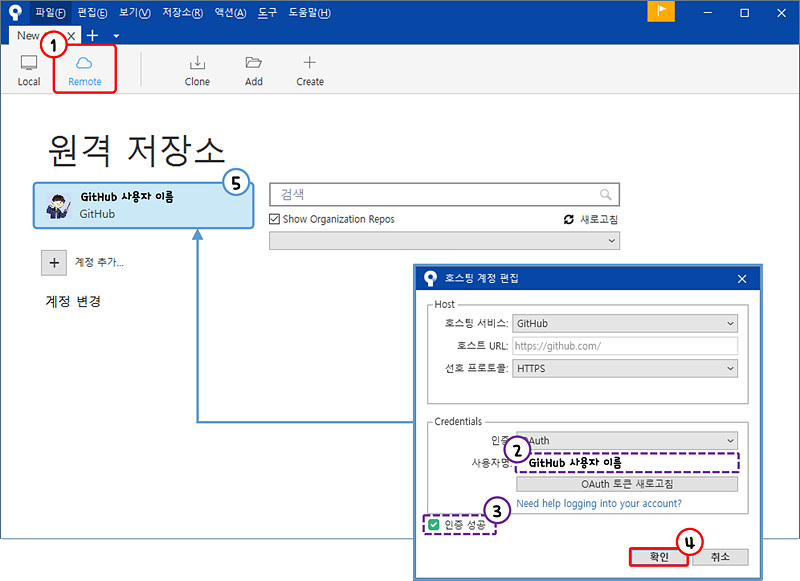This screenshot has height=581, width=800.
Task: Click the 새로고침 refresh label
Action: 599,219
